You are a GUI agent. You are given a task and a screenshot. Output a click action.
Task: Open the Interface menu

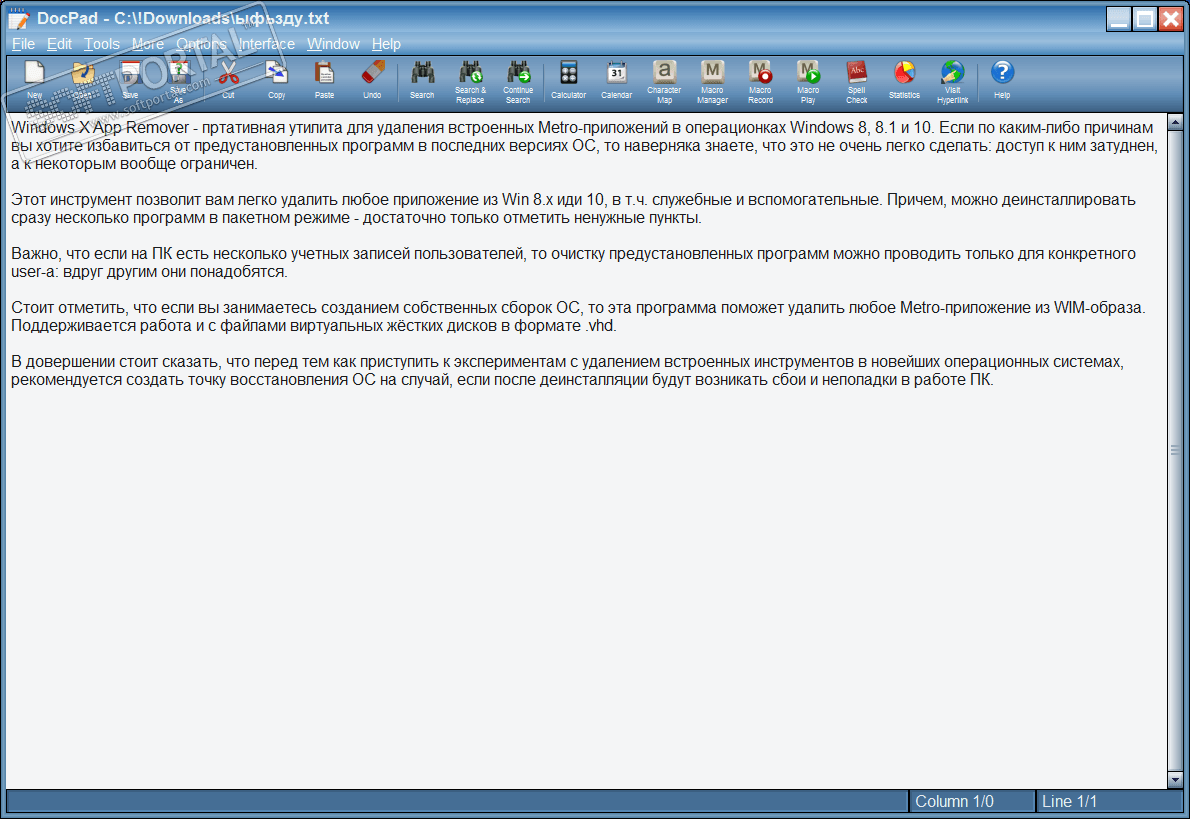(266, 44)
